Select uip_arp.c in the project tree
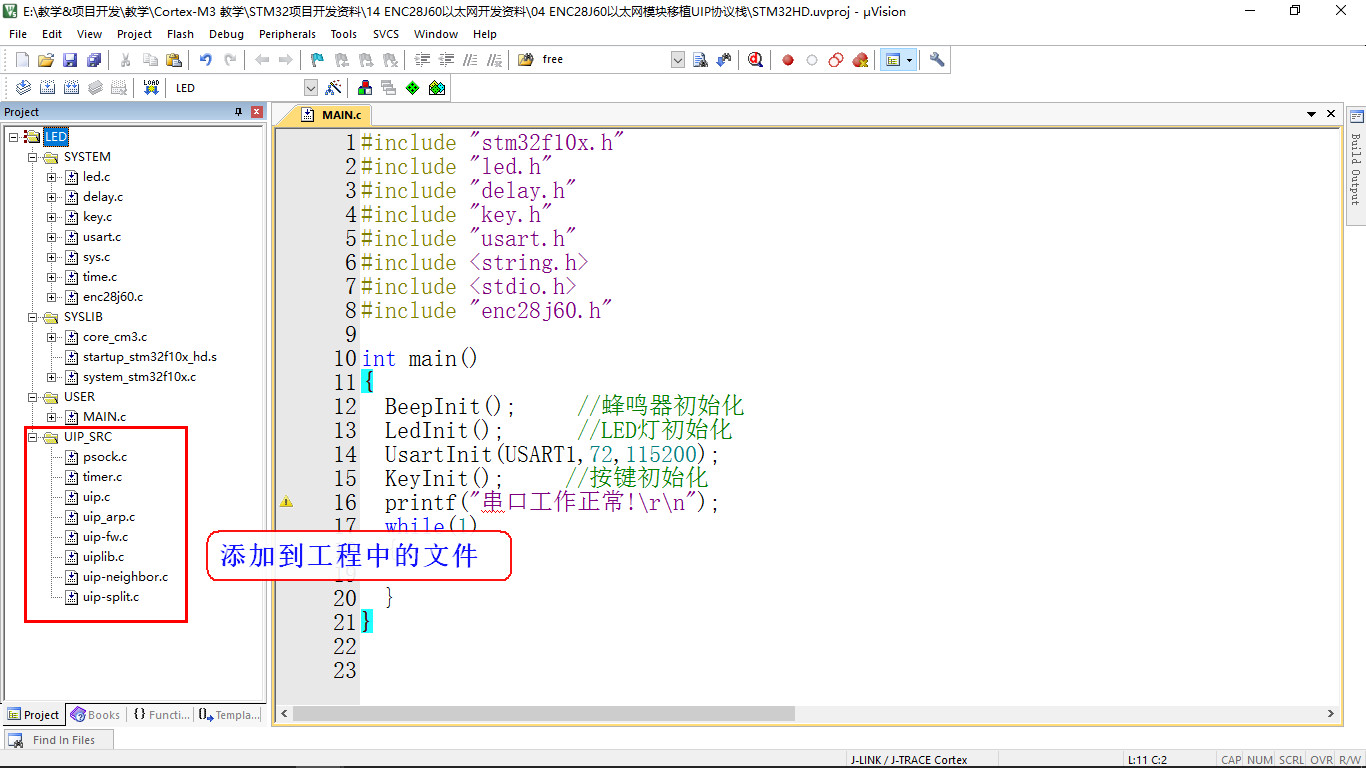This screenshot has width=1366, height=768. click(108, 517)
